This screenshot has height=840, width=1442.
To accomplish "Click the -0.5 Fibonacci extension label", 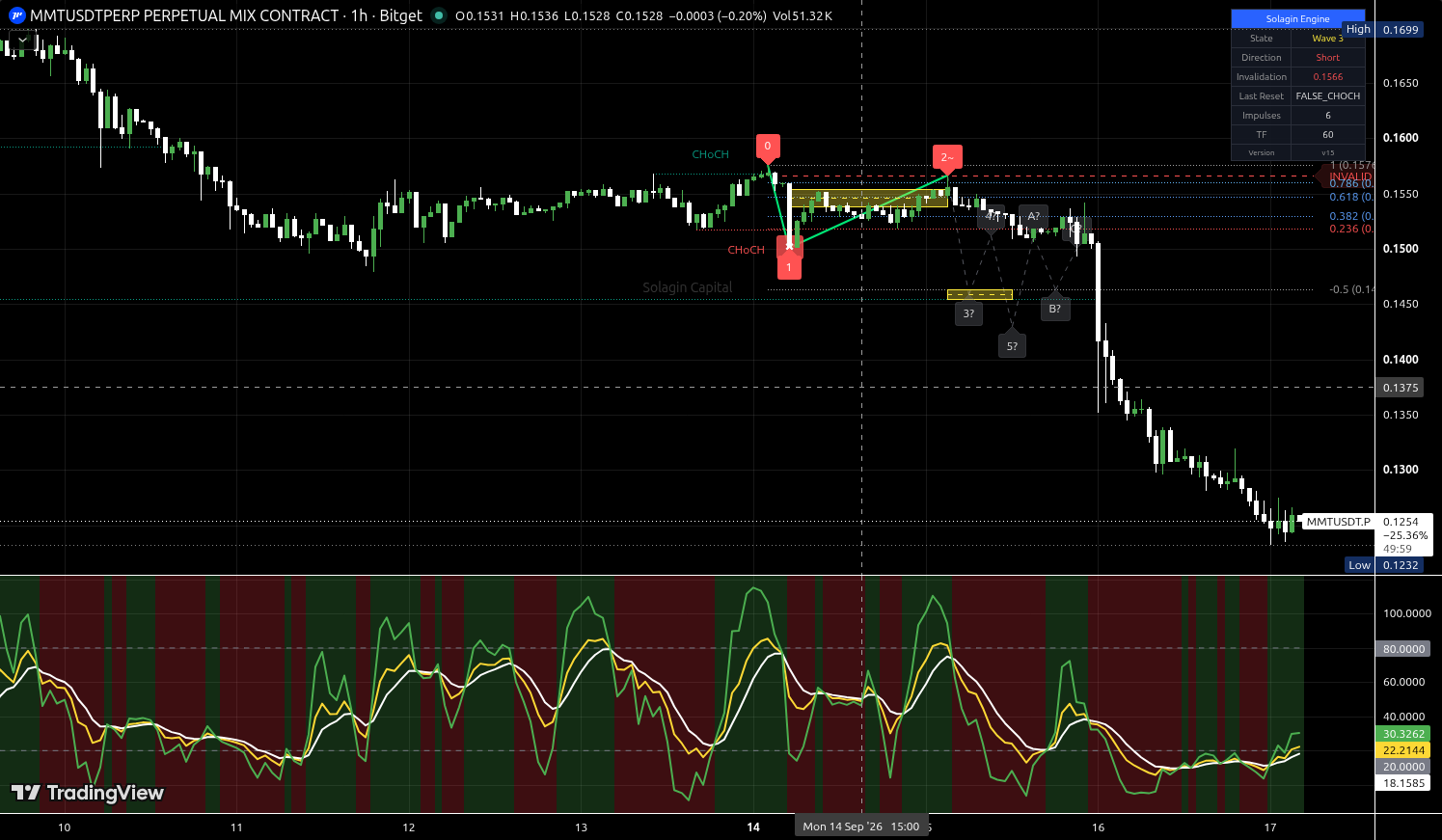I will 1351,289.
